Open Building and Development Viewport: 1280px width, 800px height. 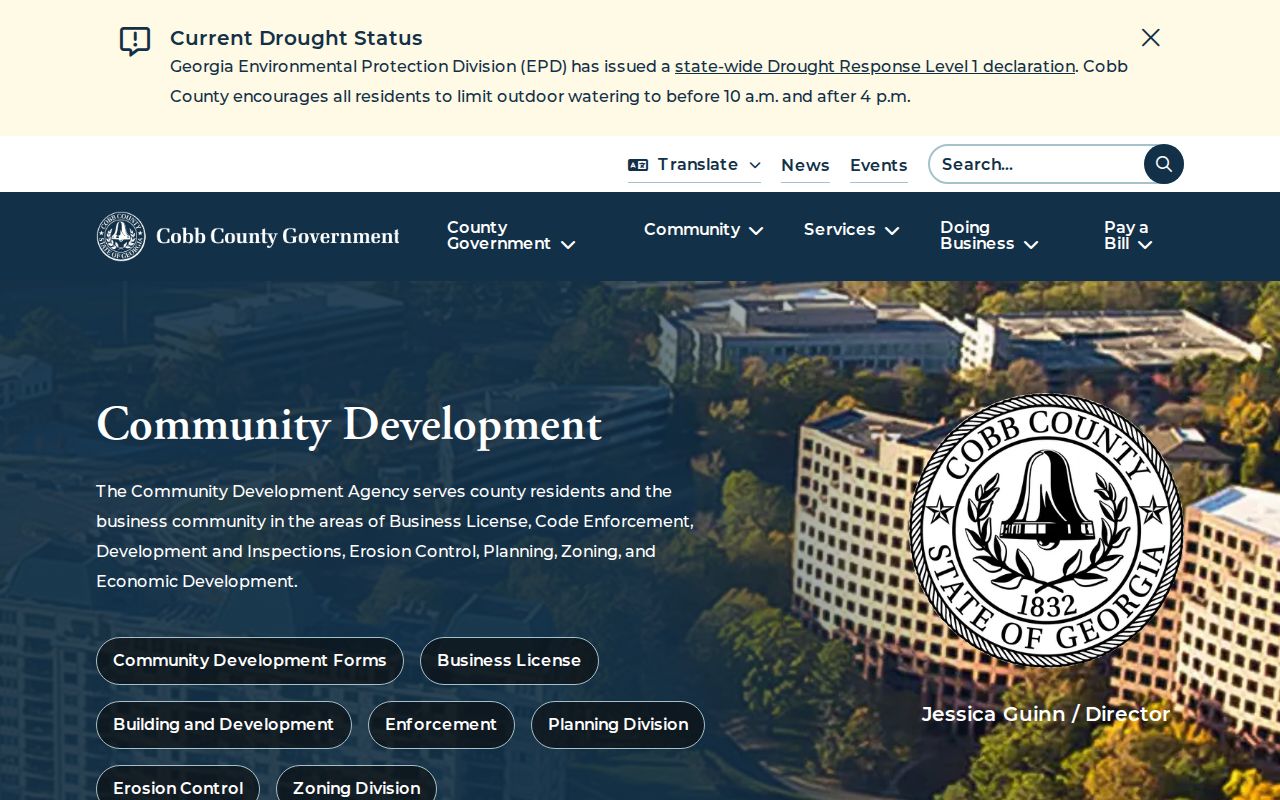[x=224, y=725]
